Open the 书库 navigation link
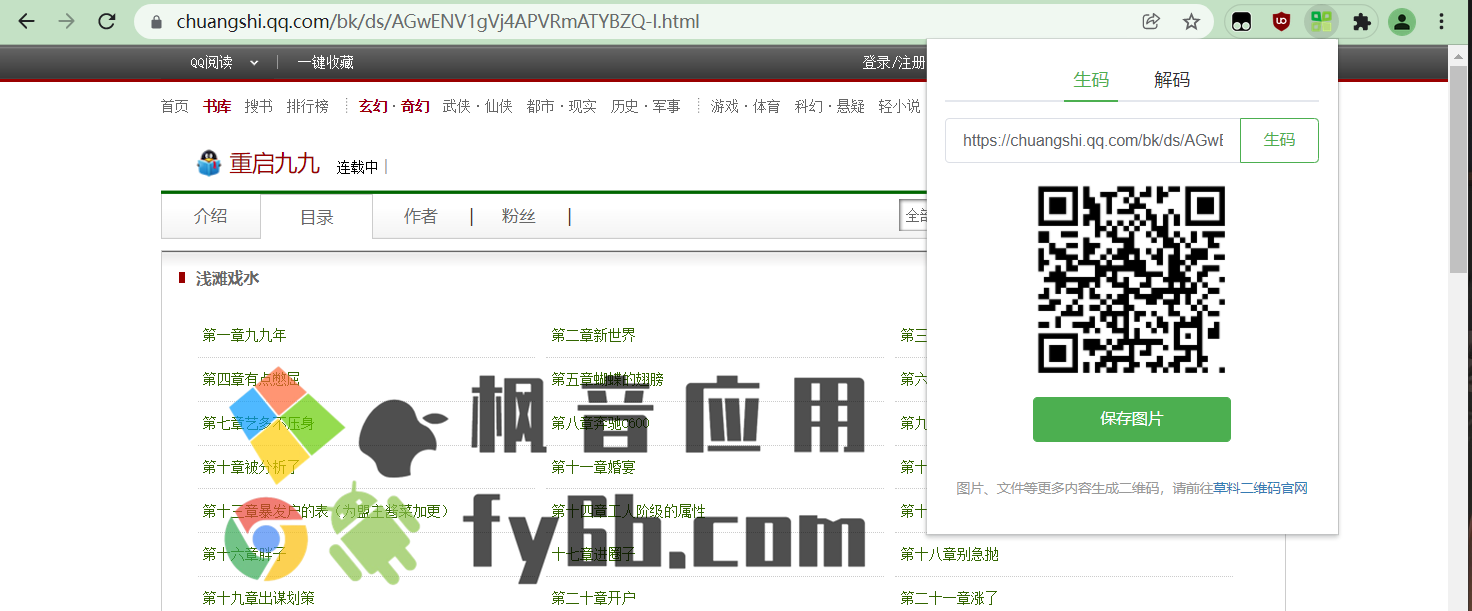The width and height of the screenshot is (1472, 611). click(x=217, y=106)
